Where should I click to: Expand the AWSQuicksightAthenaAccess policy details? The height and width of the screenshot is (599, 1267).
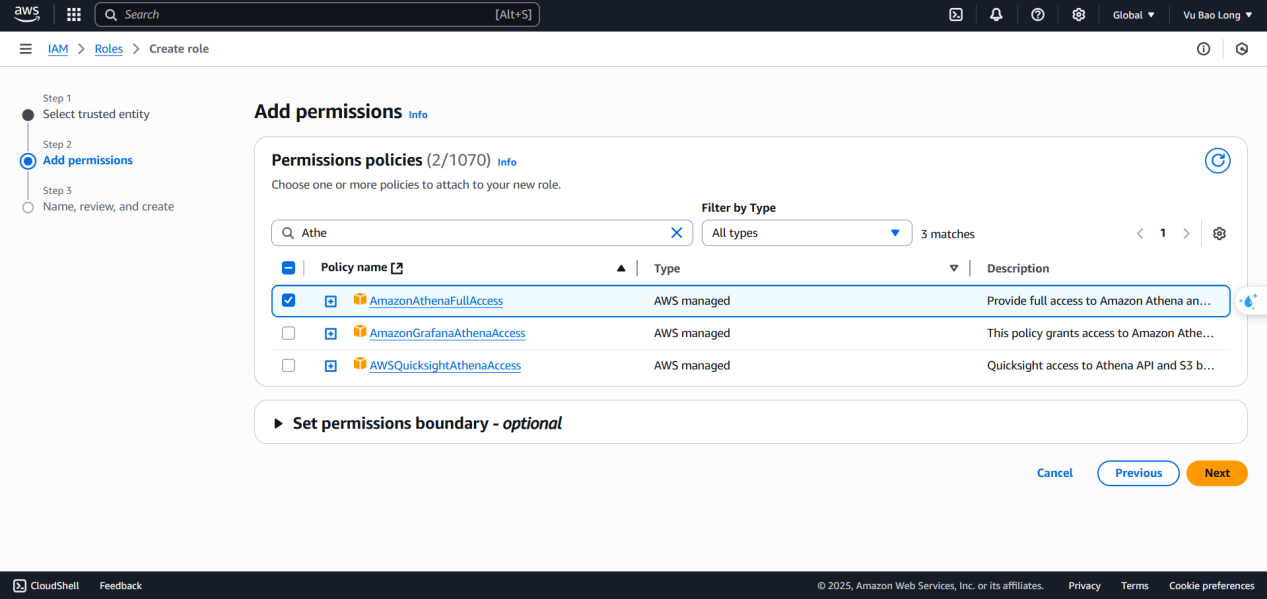click(331, 366)
